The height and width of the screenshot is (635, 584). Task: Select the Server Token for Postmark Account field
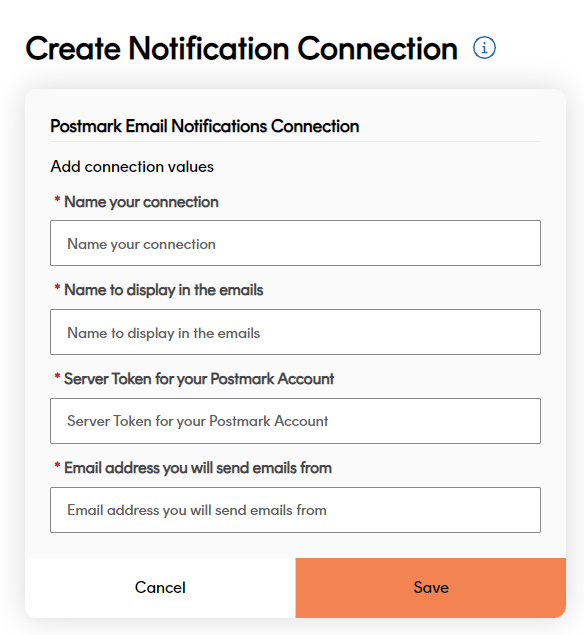(x=295, y=421)
